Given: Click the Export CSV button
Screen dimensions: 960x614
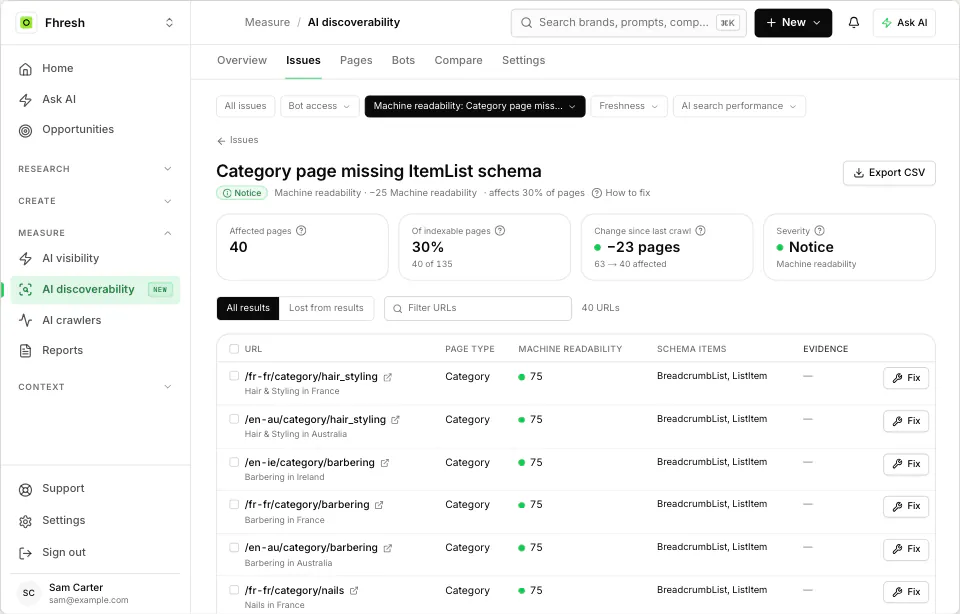Looking at the screenshot, I should [x=889, y=173].
